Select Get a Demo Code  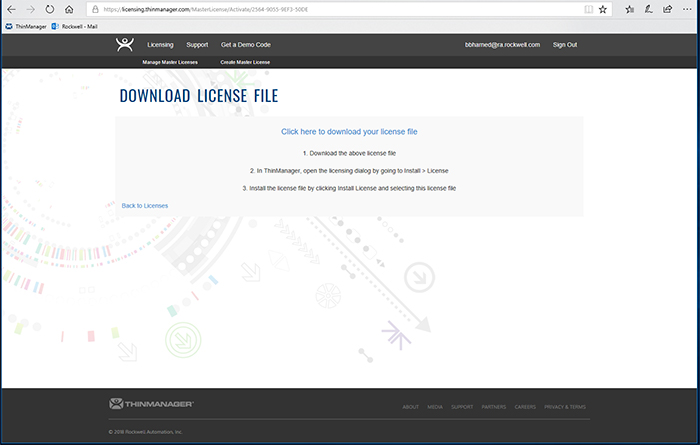246,45
